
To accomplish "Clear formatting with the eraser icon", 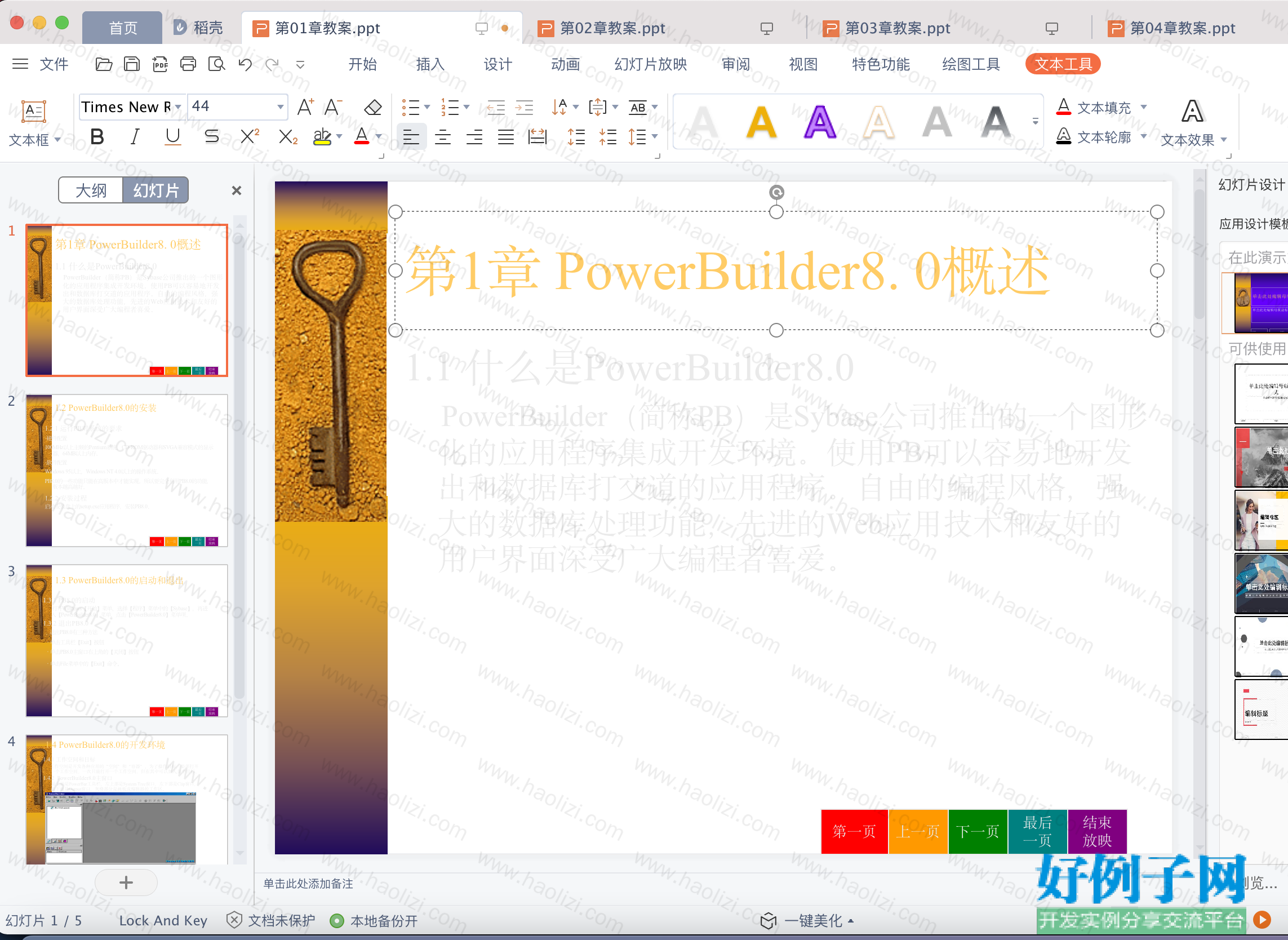I will [372, 107].
